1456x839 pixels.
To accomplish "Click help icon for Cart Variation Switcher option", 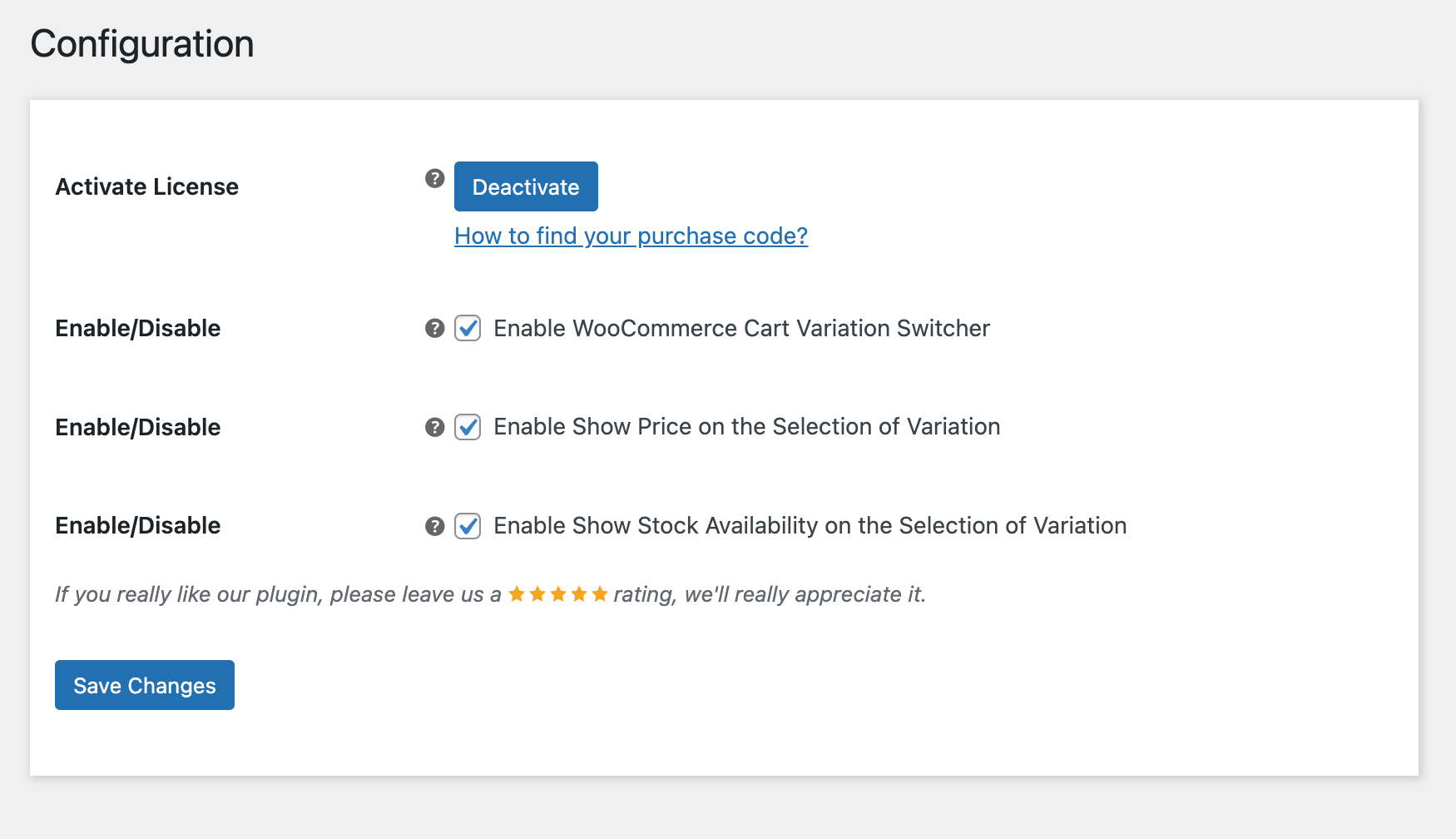I will (x=434, y=329).
